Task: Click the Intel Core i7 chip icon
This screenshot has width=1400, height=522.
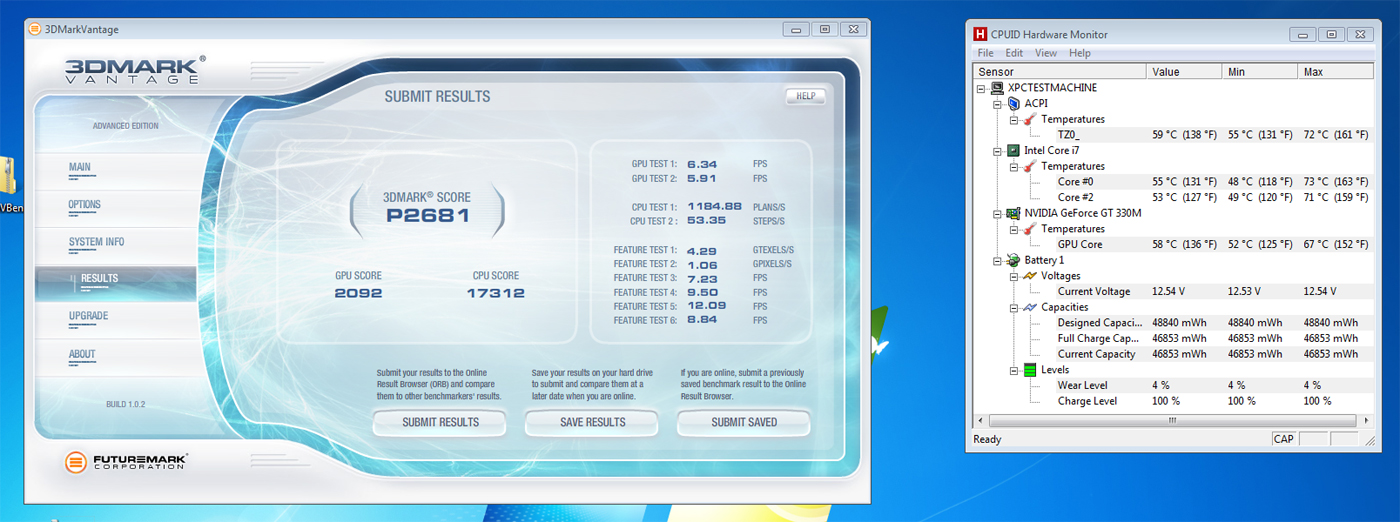Action: pyautogui.click(x=1014, y=150)
